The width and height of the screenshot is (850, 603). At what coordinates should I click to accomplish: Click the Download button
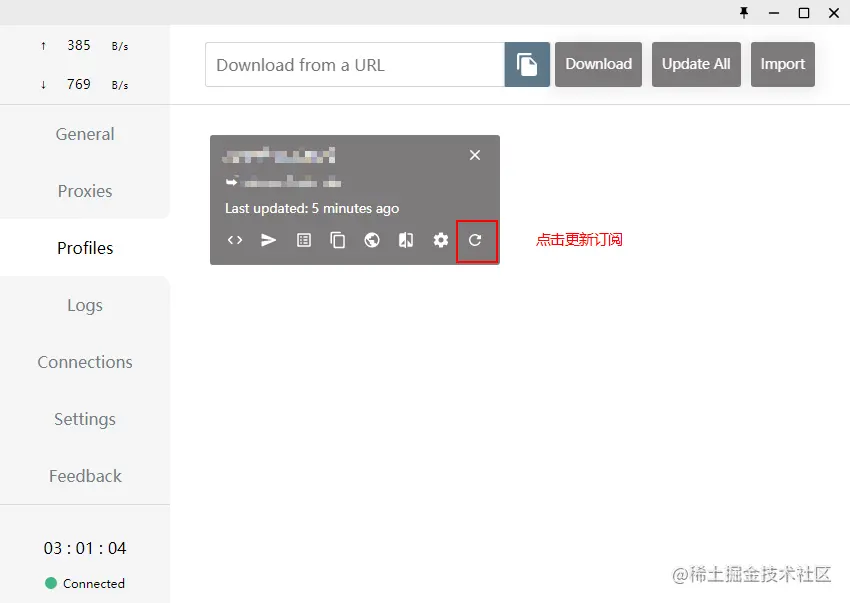[598, 65]
